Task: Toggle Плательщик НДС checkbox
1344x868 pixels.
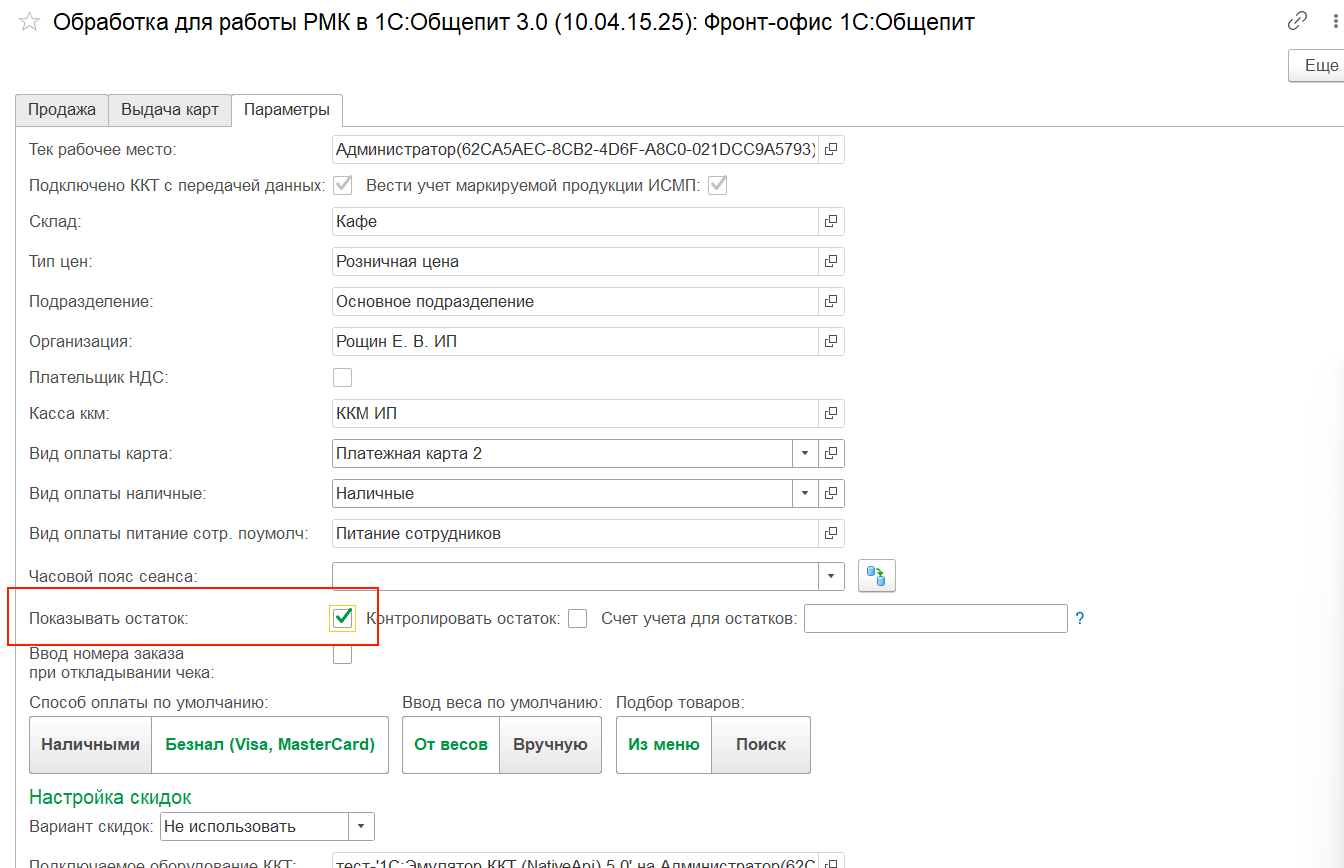Action: point(342,377)
